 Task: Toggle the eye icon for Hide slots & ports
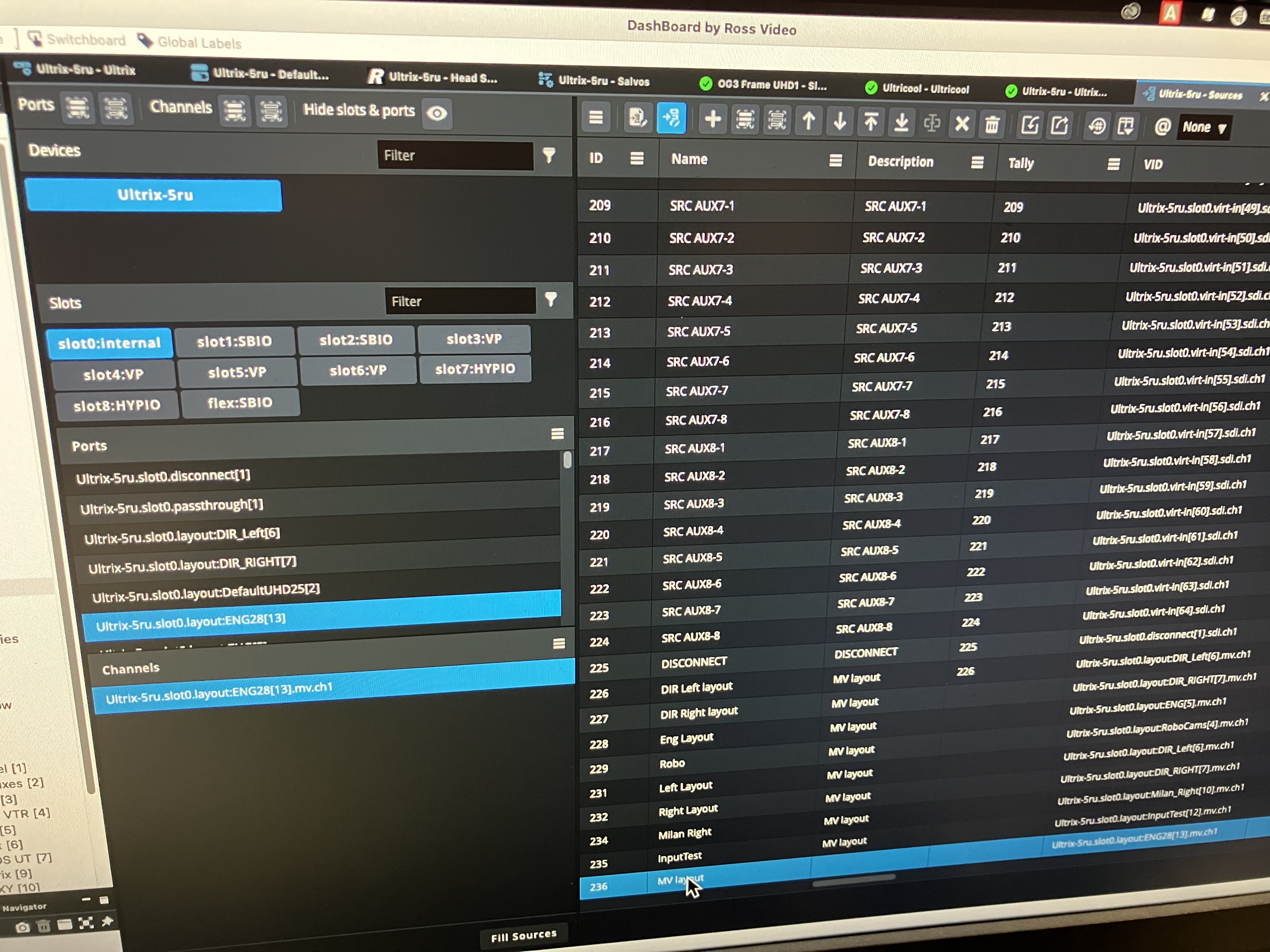coord(437,114)
